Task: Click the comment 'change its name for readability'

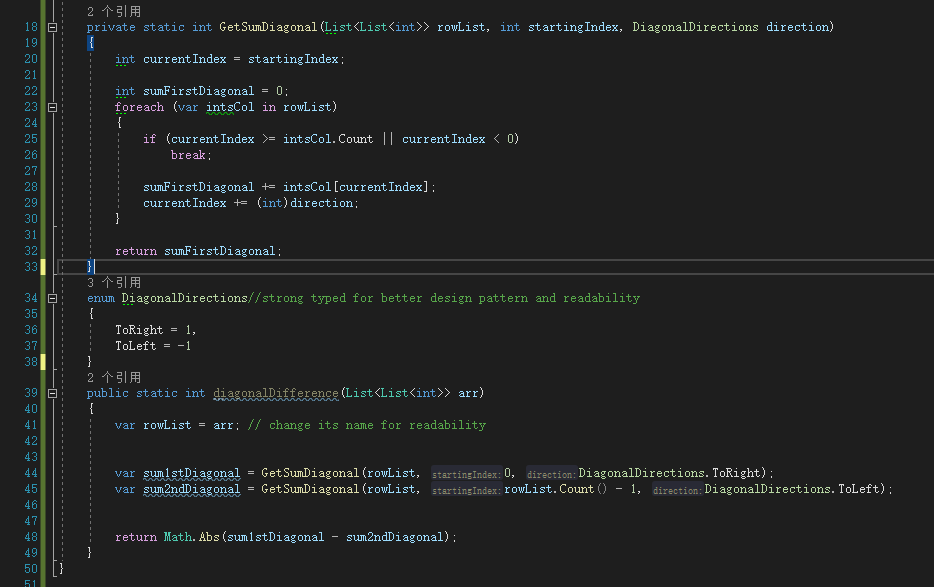Action: [x=378, y=426]
